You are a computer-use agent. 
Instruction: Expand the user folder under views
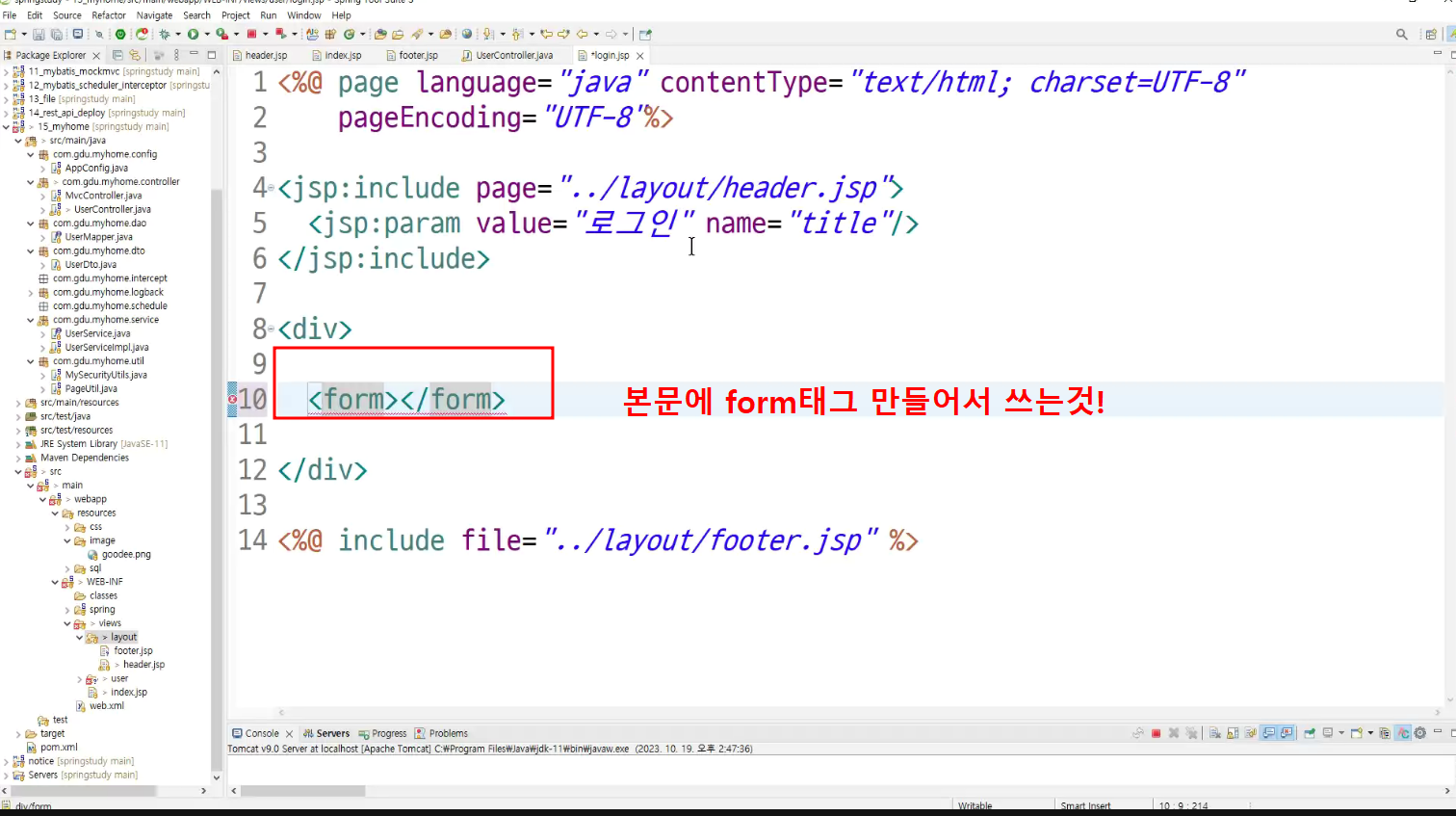pyautogui.click(x=80, y=679)
